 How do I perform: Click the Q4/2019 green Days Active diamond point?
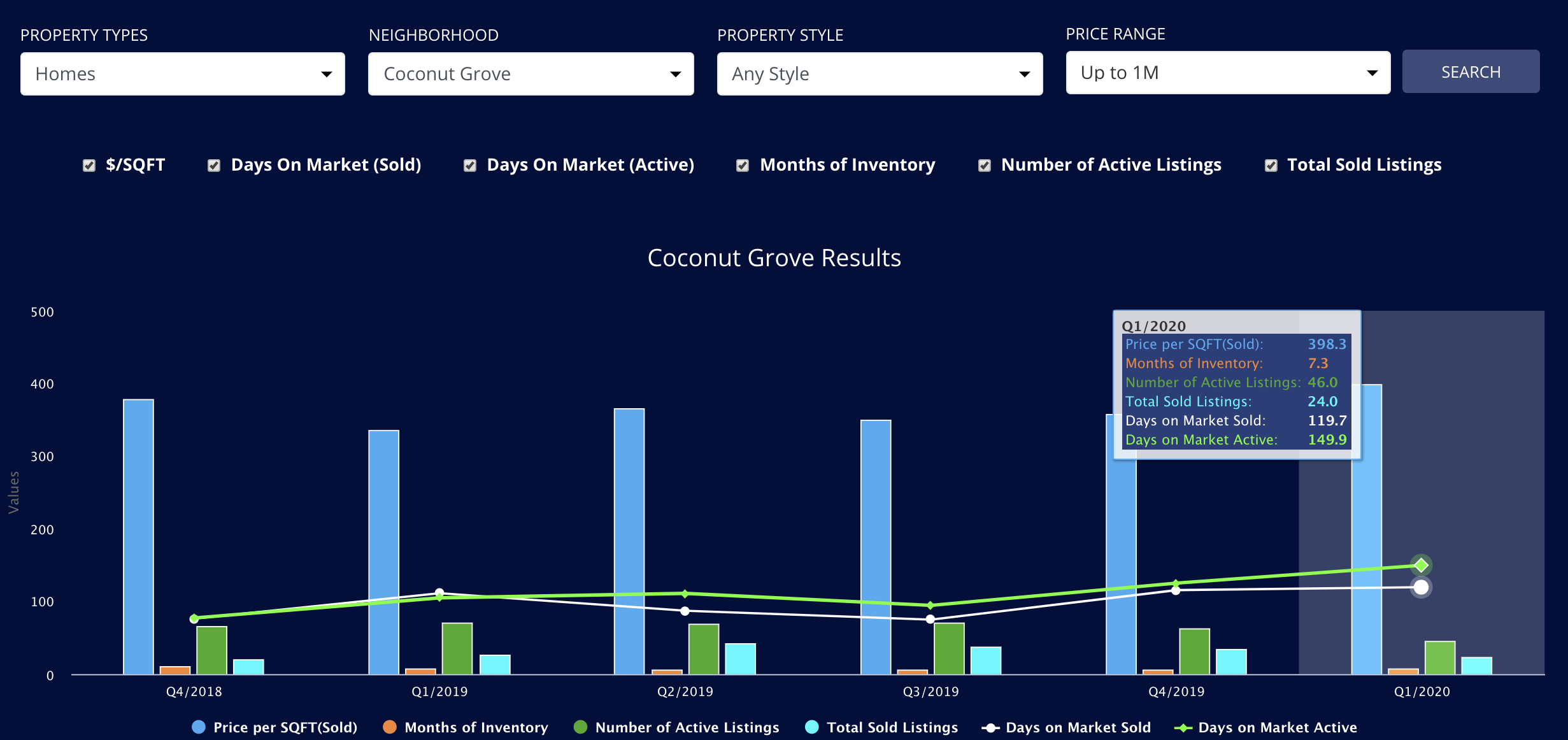pyautogui.click(x=1176, y=583)
